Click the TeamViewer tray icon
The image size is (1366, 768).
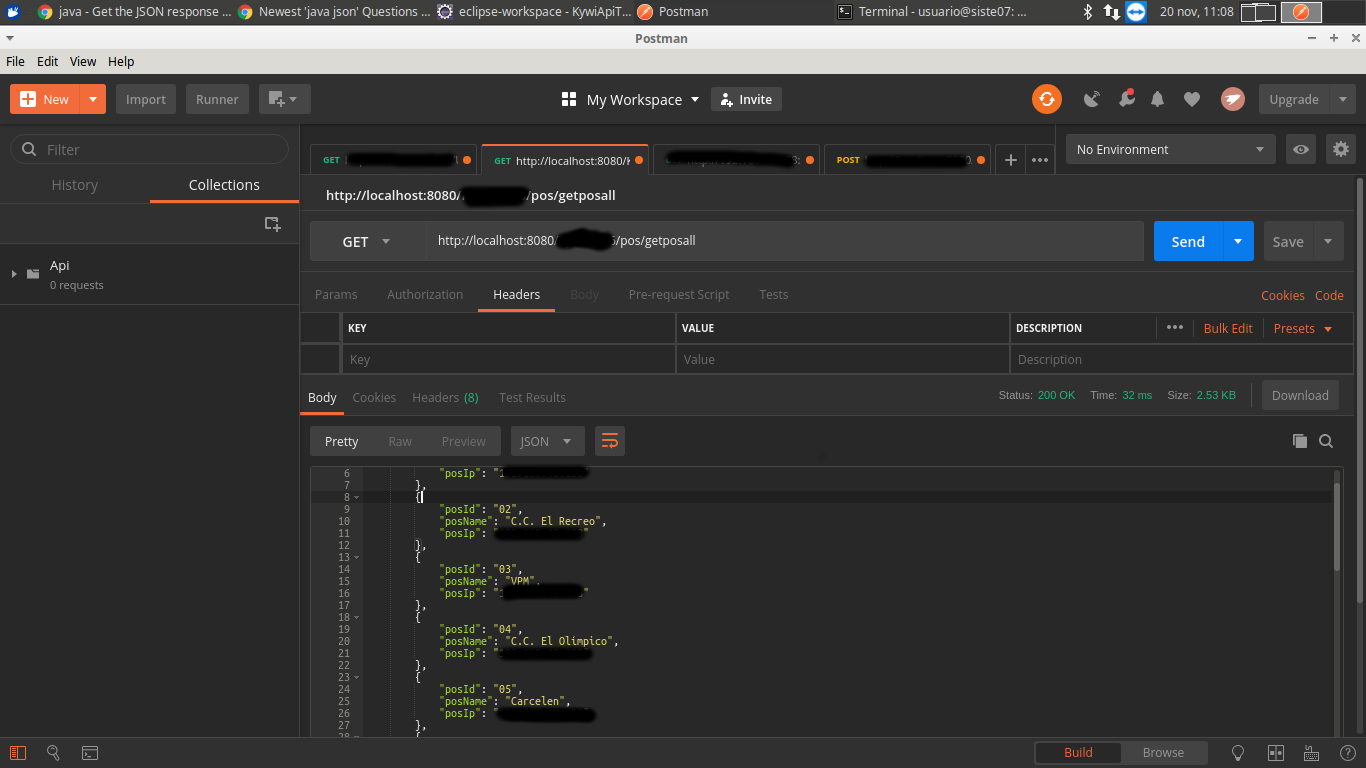pyautogui.click(x=1136, y=12)
